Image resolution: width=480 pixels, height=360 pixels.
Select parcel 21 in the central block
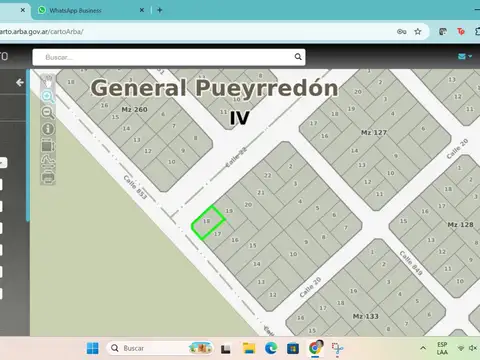(x=261, y=193)
